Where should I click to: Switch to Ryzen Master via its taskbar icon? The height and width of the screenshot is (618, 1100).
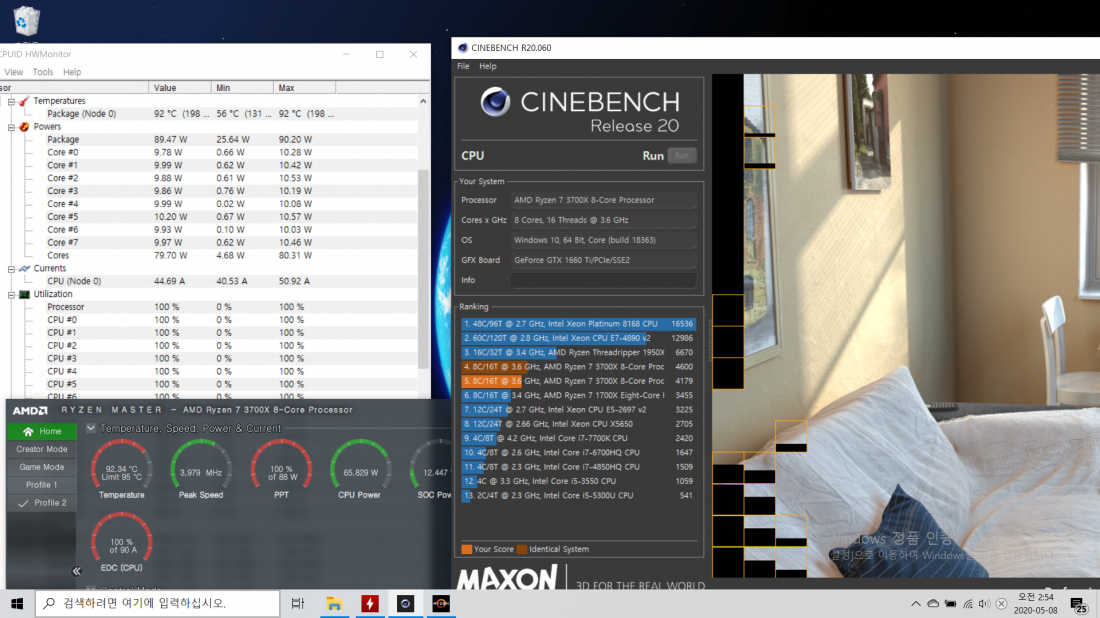[441, 603]
